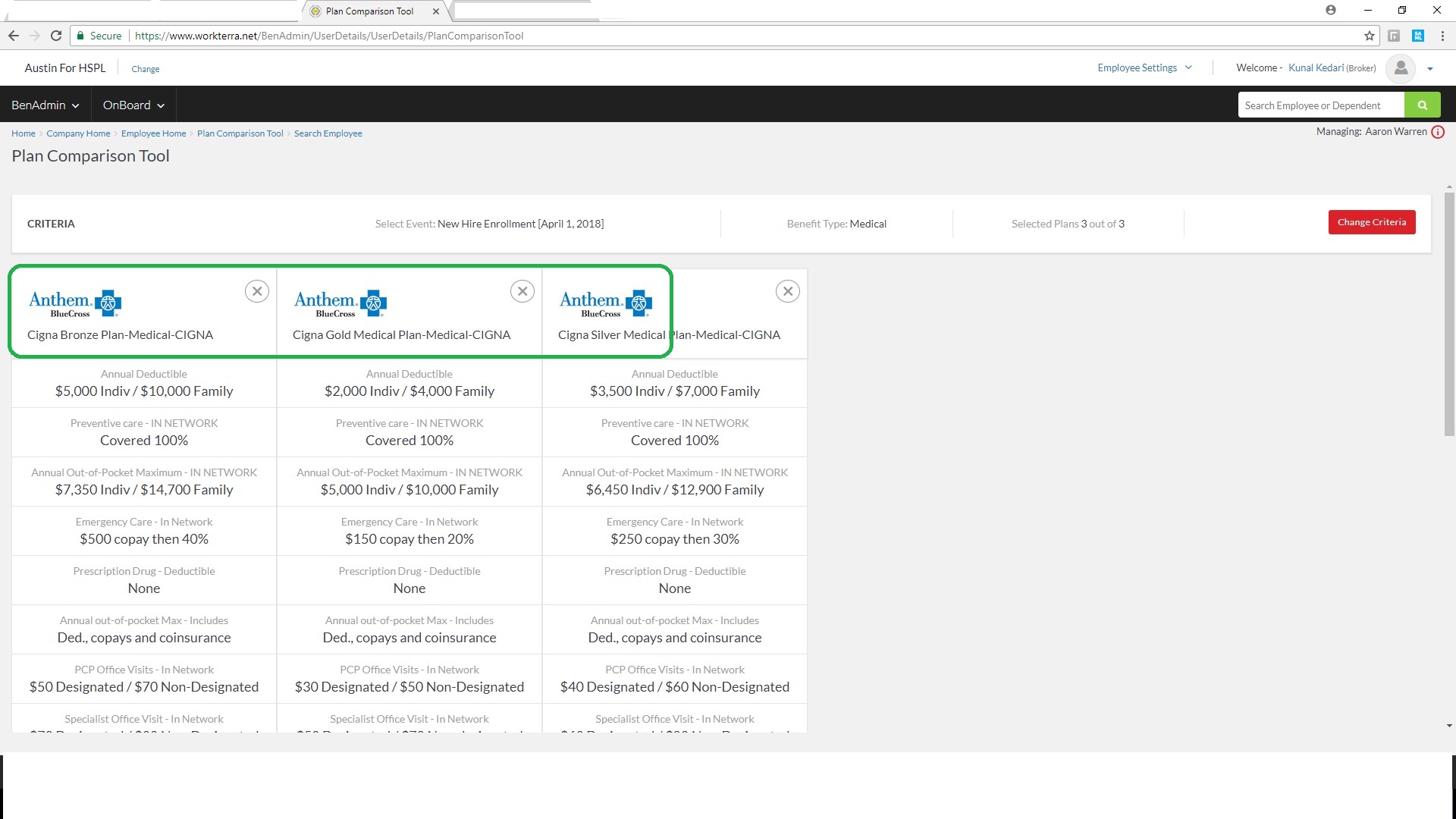Click the blue browser extension icon
The width and height of the screenshot is (1456, 819).
pos(1418,36)
